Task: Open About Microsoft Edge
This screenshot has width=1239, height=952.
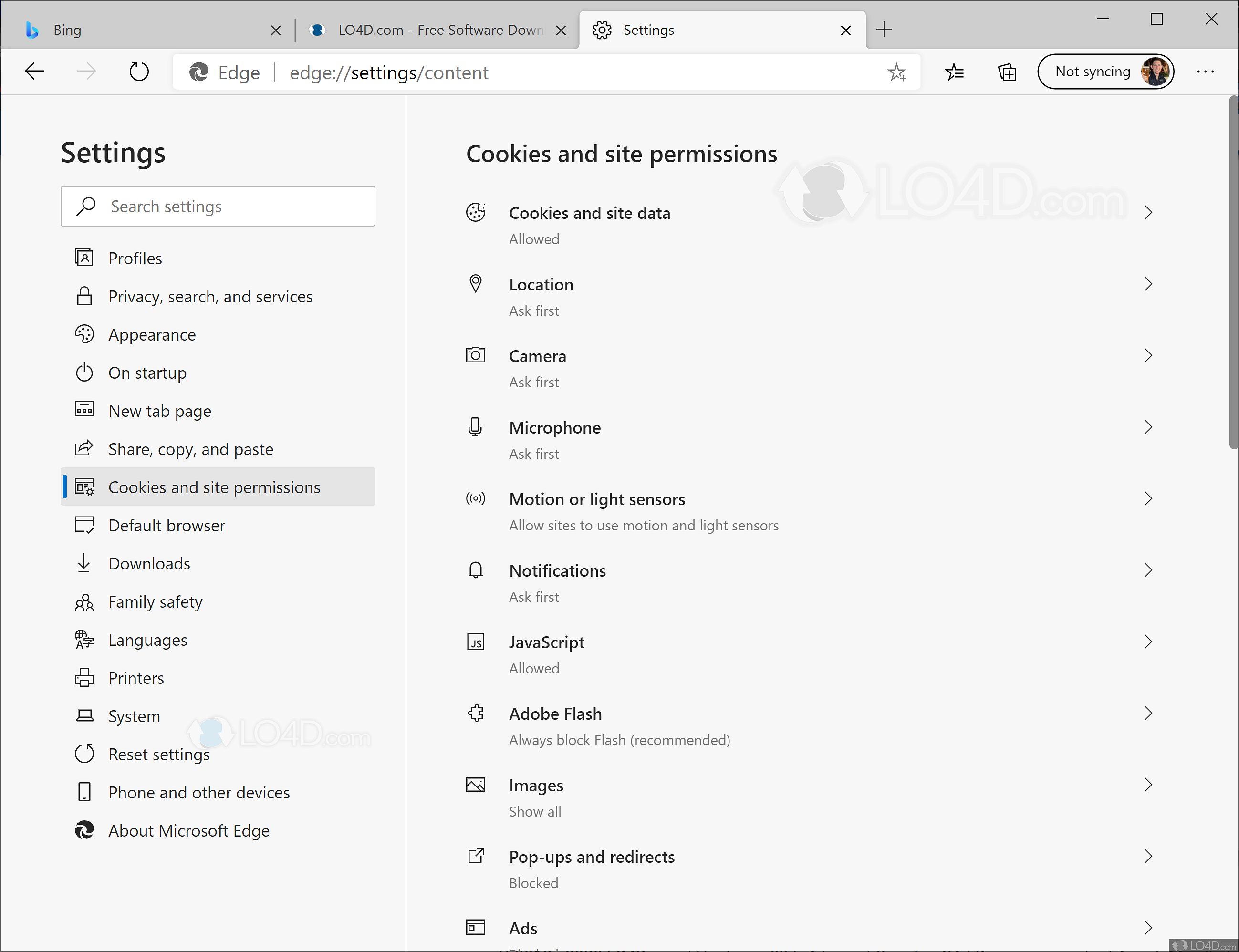Action: point(189,830)
